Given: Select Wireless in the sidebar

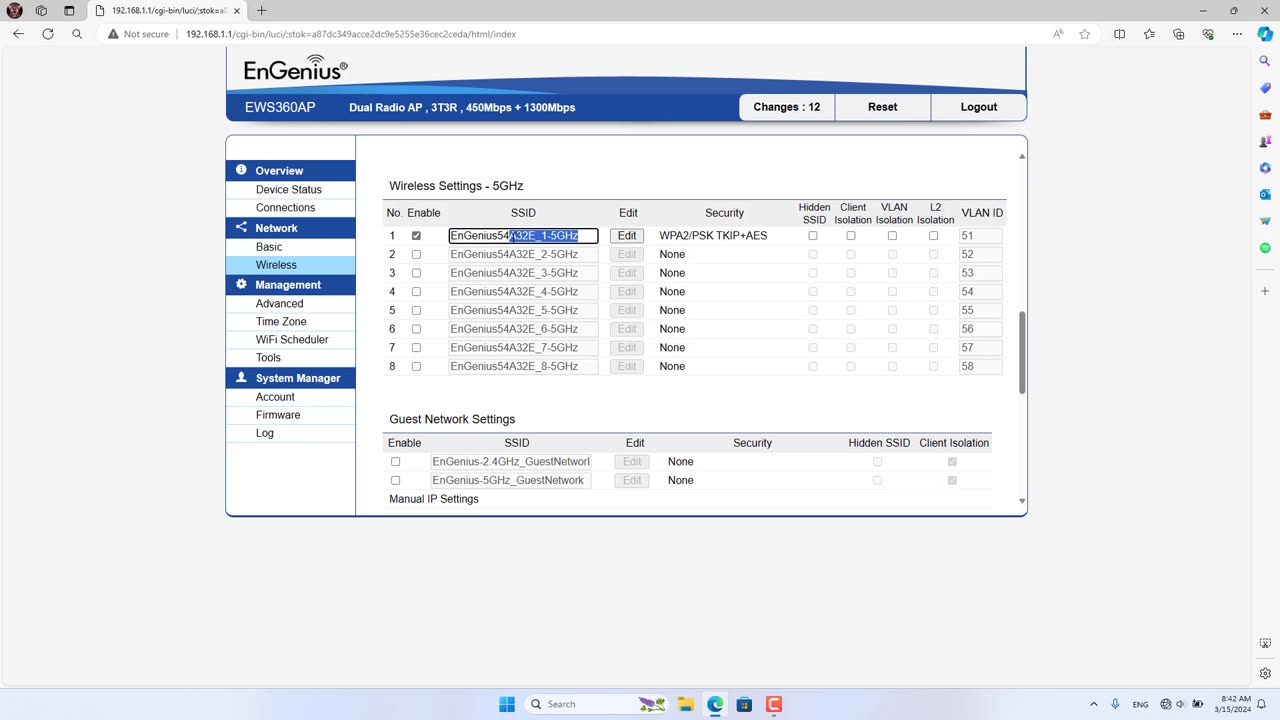Looking at the screenshot, I should tap(276, 265).
